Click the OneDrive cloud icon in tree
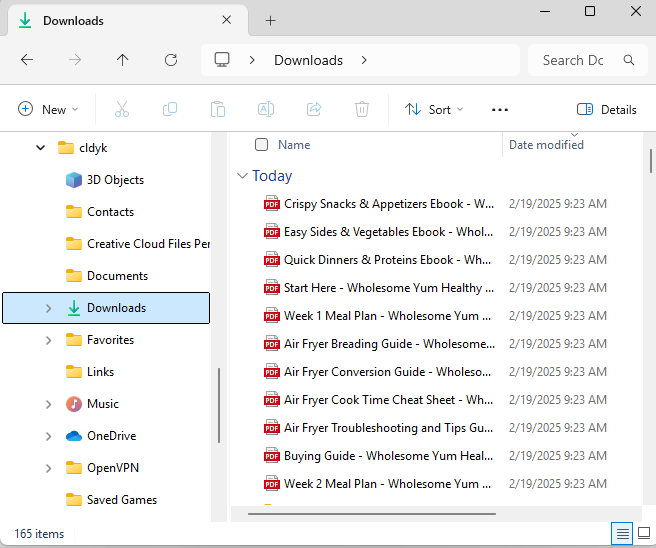This screenshot has width=656, height=548. coord(74,436)
